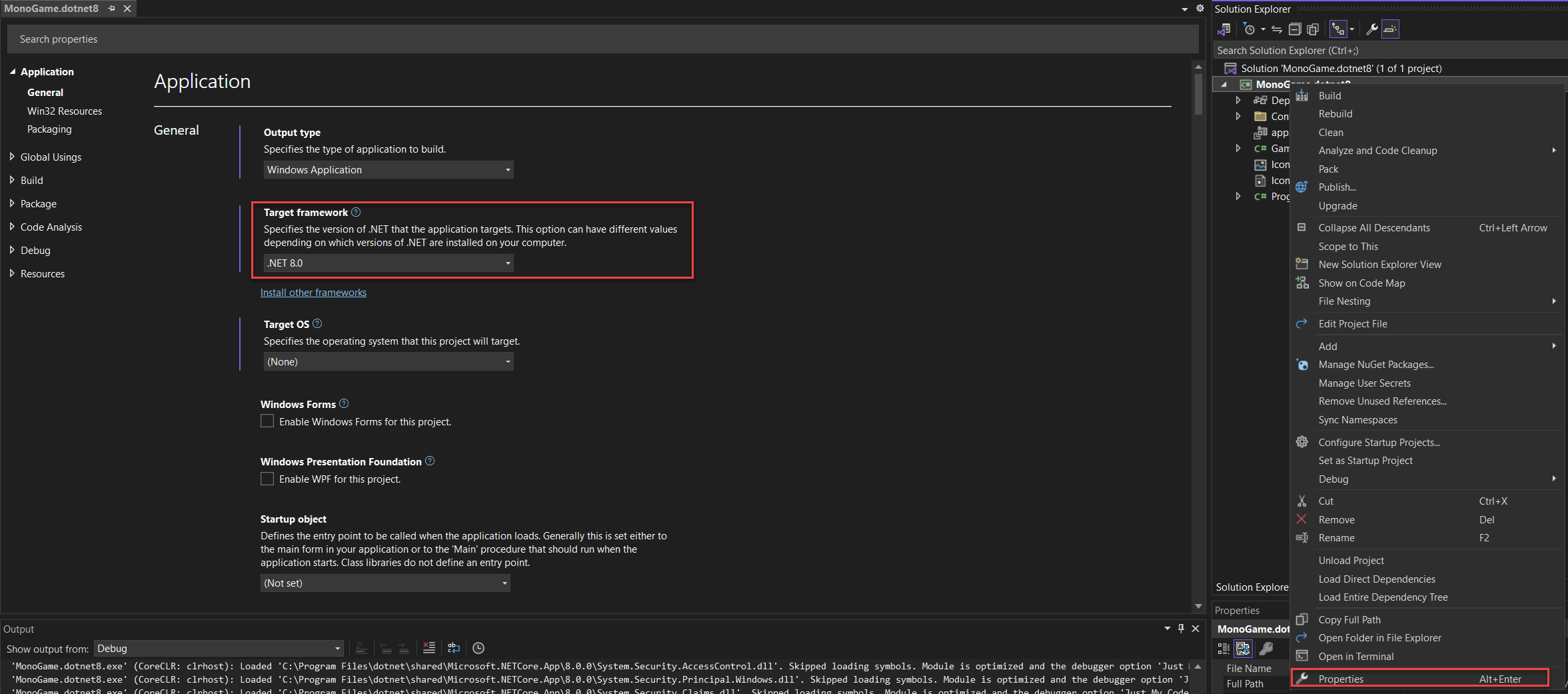This screenshot has width=1568, height=694.
Task: Click Sync with Active Document arrows icon
Action: tap(1277, 29)
